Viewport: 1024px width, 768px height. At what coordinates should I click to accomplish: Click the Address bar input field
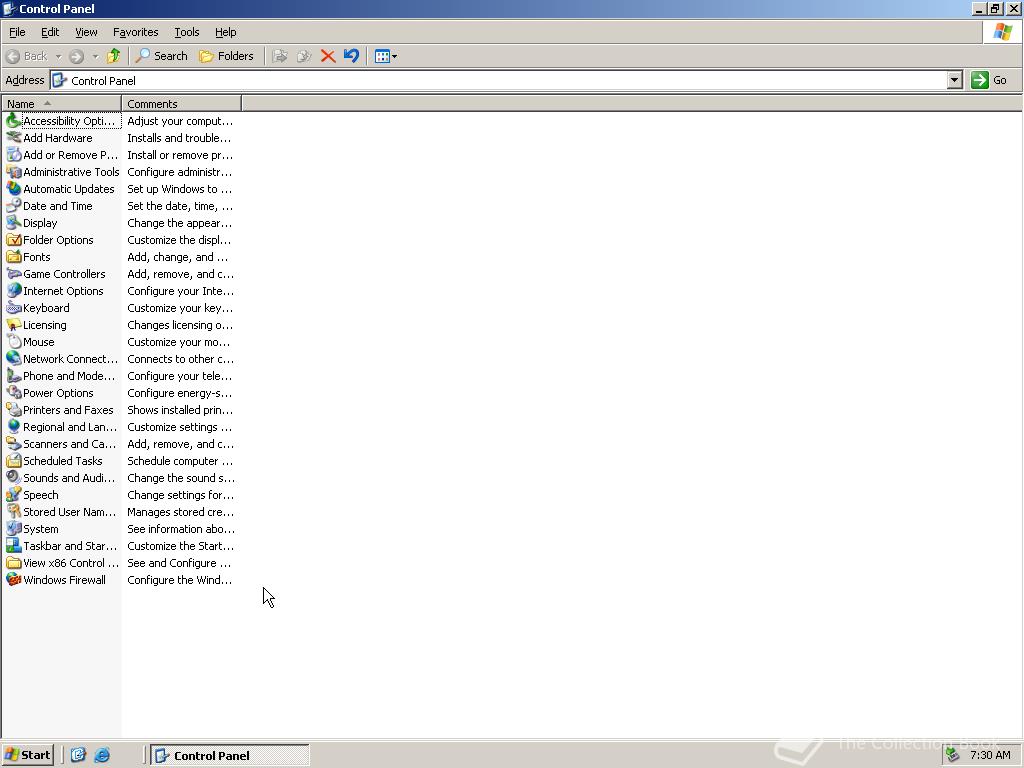pos(499,80)
